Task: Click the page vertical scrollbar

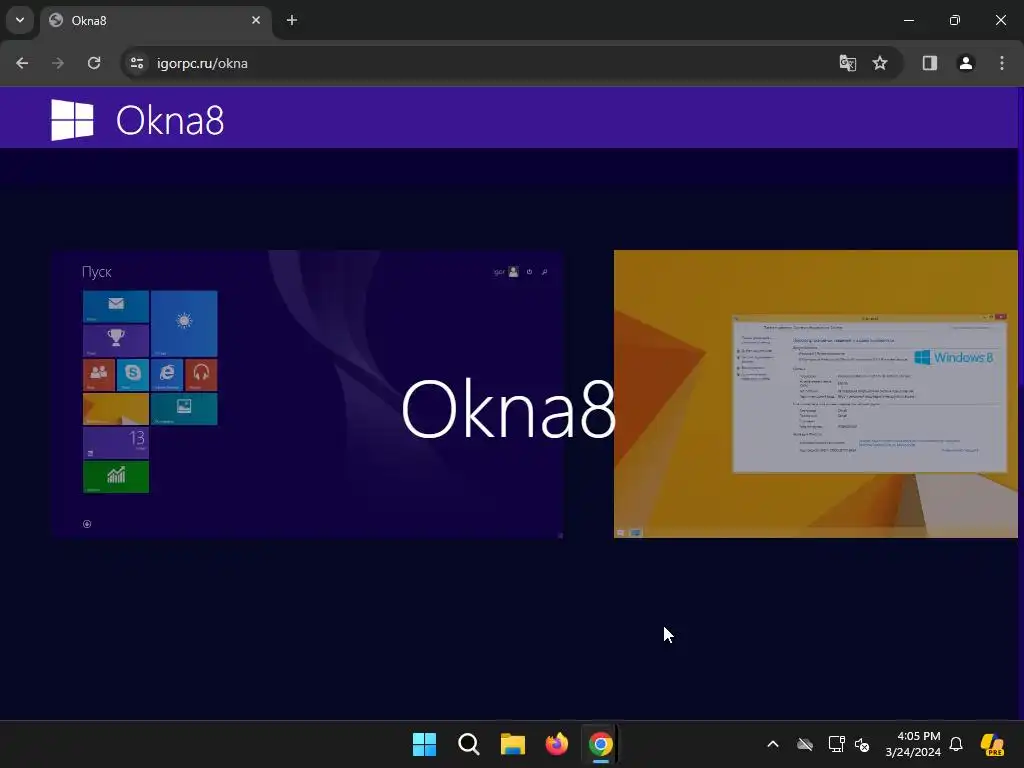Action: pos(1021,403)
